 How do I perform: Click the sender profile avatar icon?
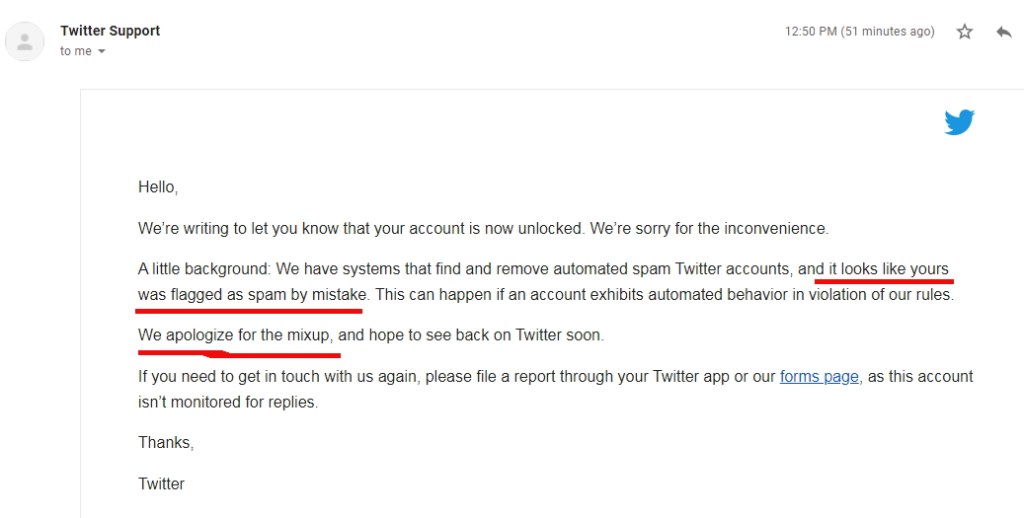(24, 41)
